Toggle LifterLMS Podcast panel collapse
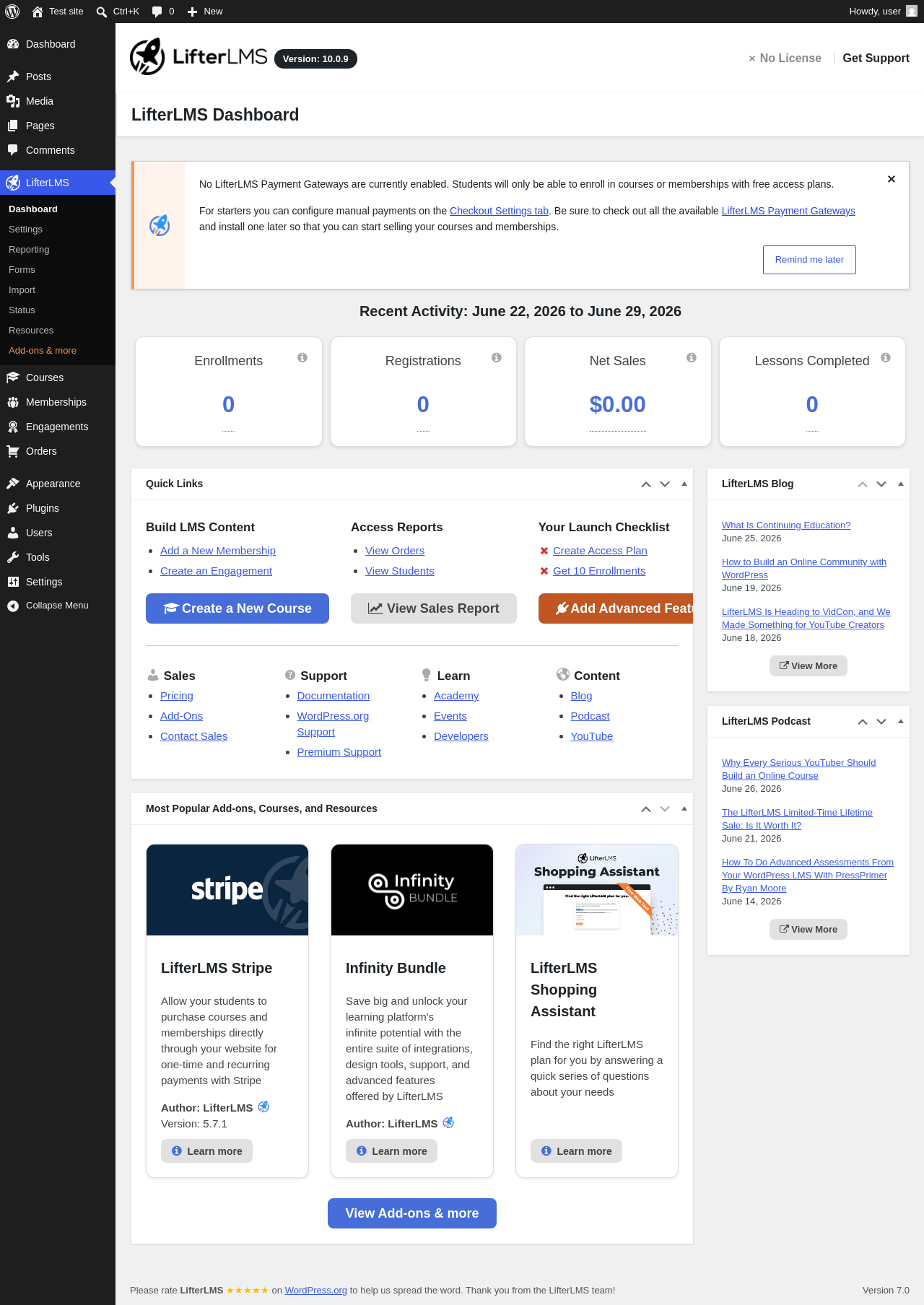 [901, 722]
